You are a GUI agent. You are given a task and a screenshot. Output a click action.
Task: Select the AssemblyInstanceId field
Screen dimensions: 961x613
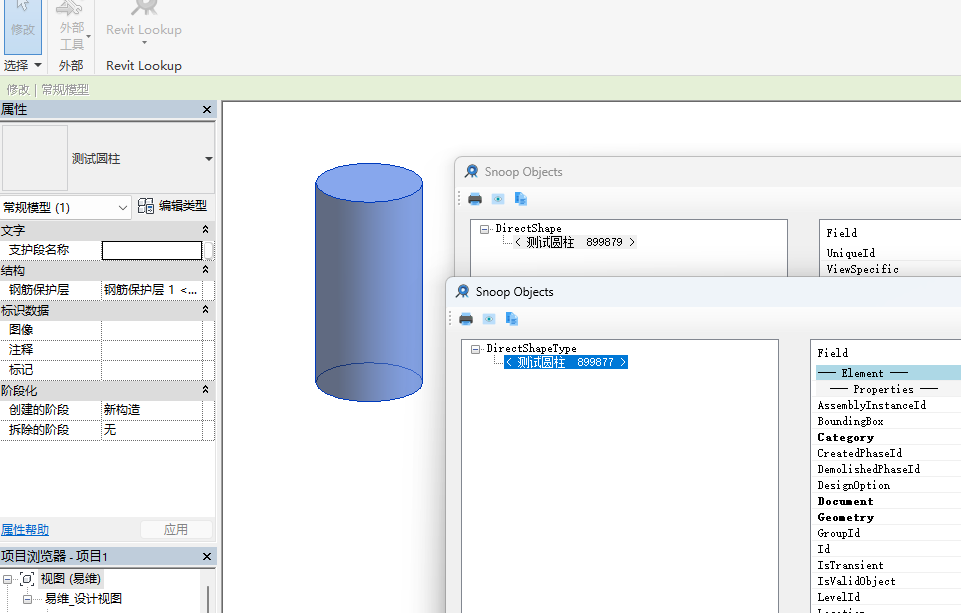(x=872, y=405)
